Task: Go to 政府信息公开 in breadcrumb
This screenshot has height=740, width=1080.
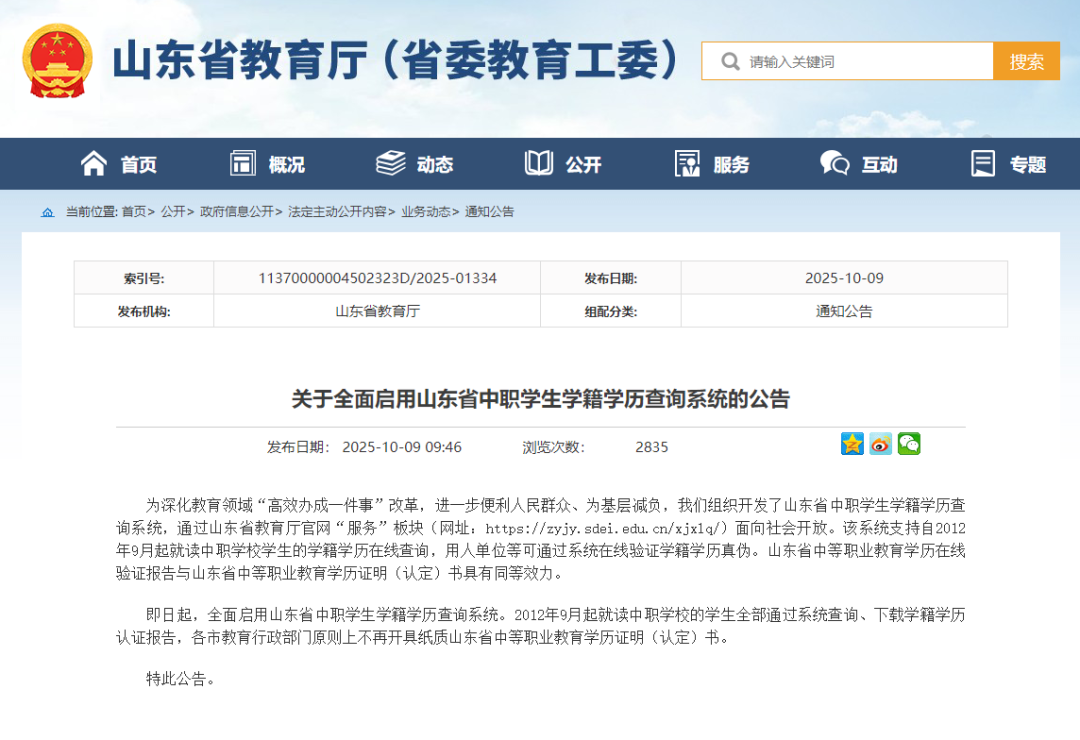Action: click(236, 212)
